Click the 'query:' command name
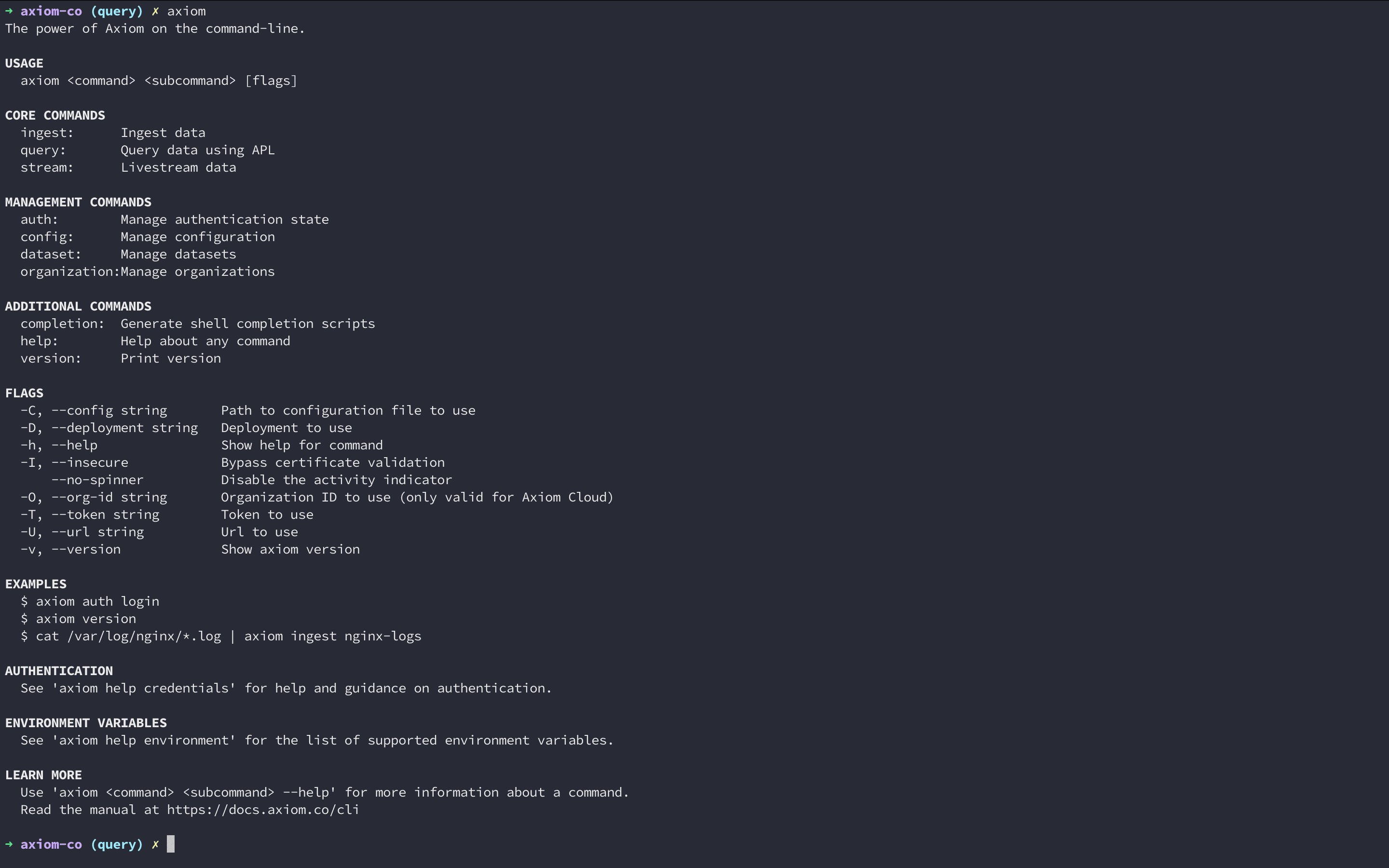 tap(43, 150)
